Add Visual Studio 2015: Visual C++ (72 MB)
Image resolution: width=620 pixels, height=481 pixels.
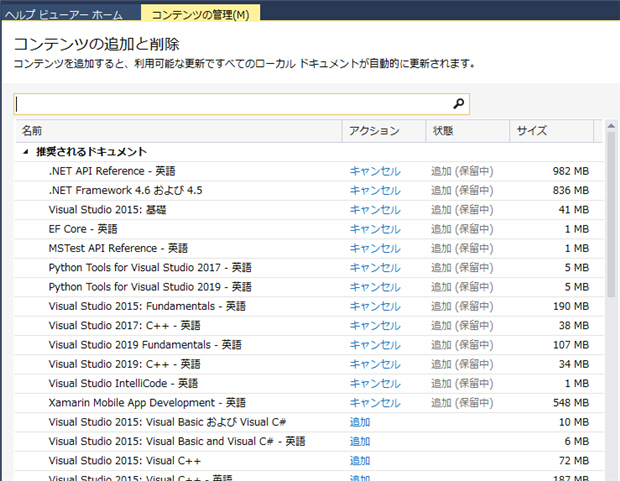[360, 461]
